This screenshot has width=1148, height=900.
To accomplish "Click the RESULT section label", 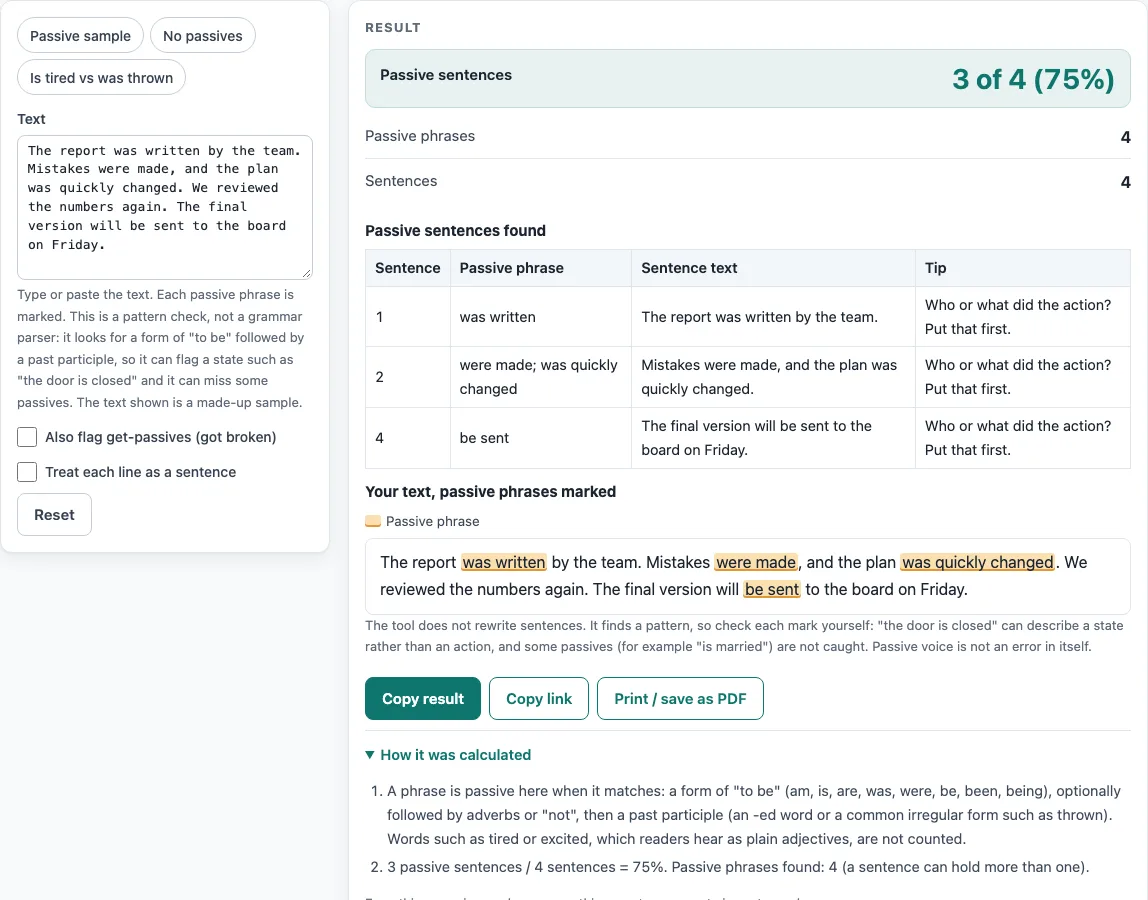I will pos(393,28).
